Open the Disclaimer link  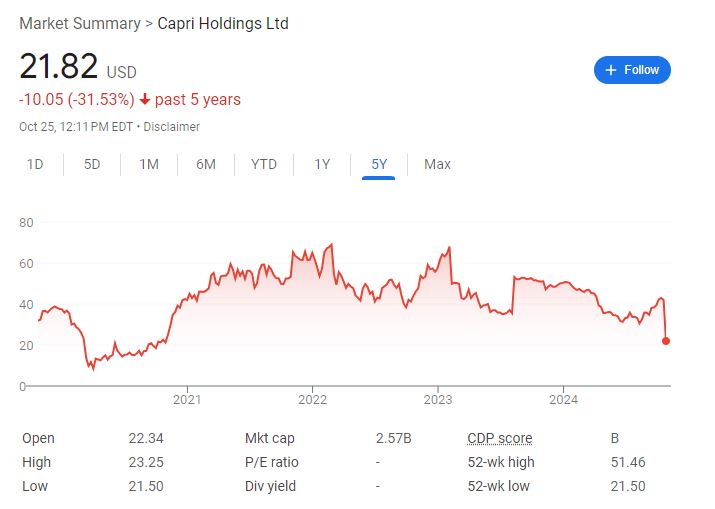[x=174, y=127]
